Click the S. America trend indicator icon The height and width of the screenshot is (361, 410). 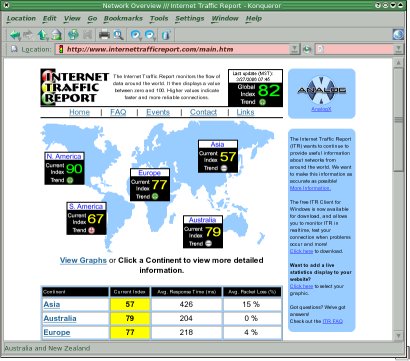pos(92,230)
